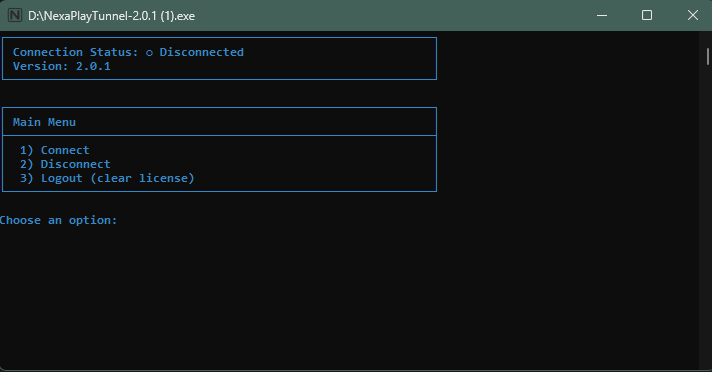Click the vertical scrollbar thumb
The width and height of the screenshot is (712, 373).
coord(707,56)
